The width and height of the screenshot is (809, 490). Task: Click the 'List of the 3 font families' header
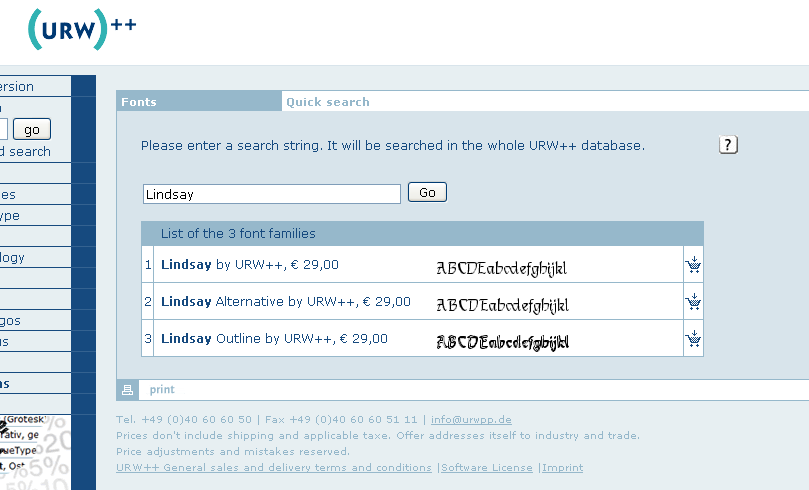click(x=238, y=234)
